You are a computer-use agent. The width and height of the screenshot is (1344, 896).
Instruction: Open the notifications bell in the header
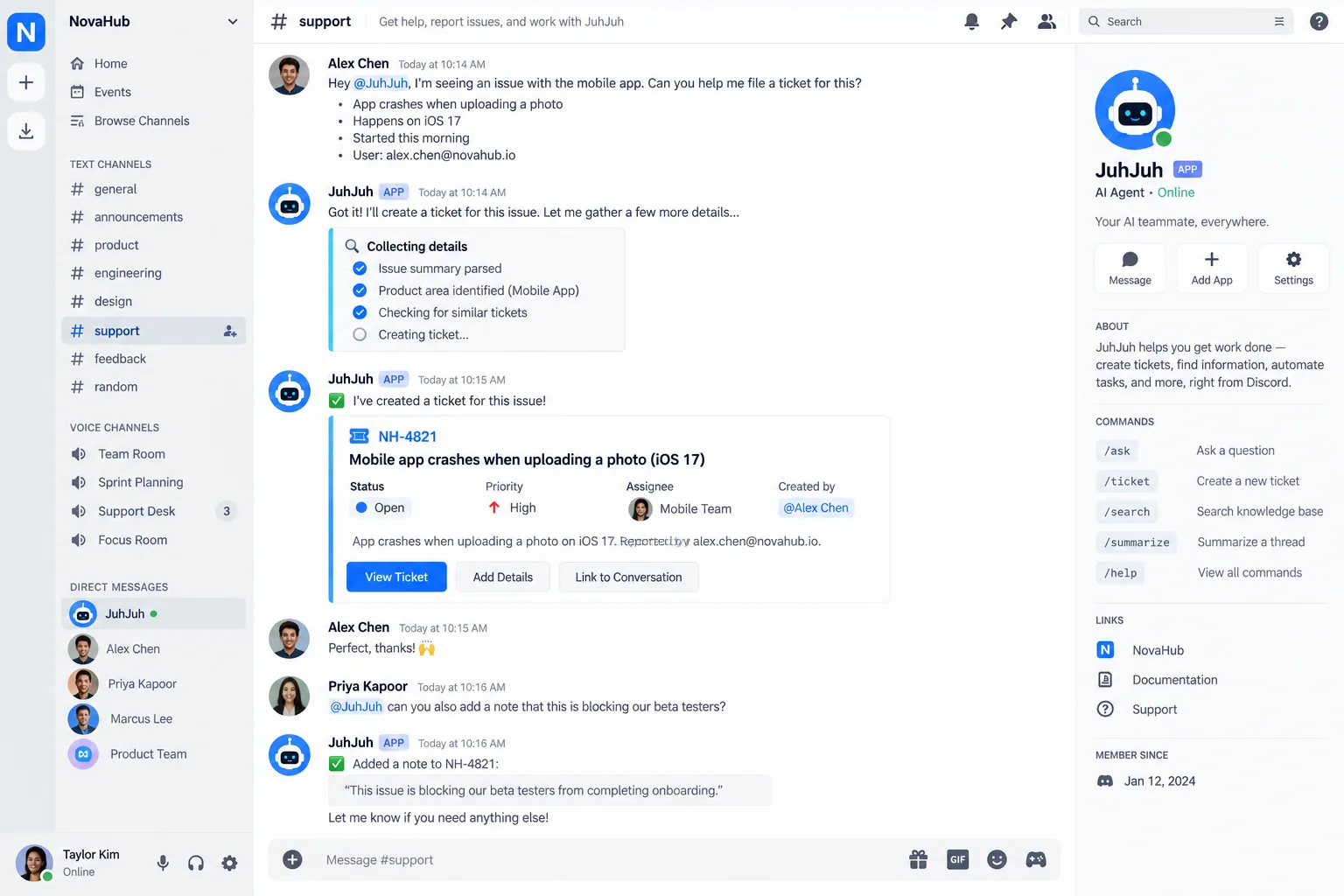click(x=971, y=22)
